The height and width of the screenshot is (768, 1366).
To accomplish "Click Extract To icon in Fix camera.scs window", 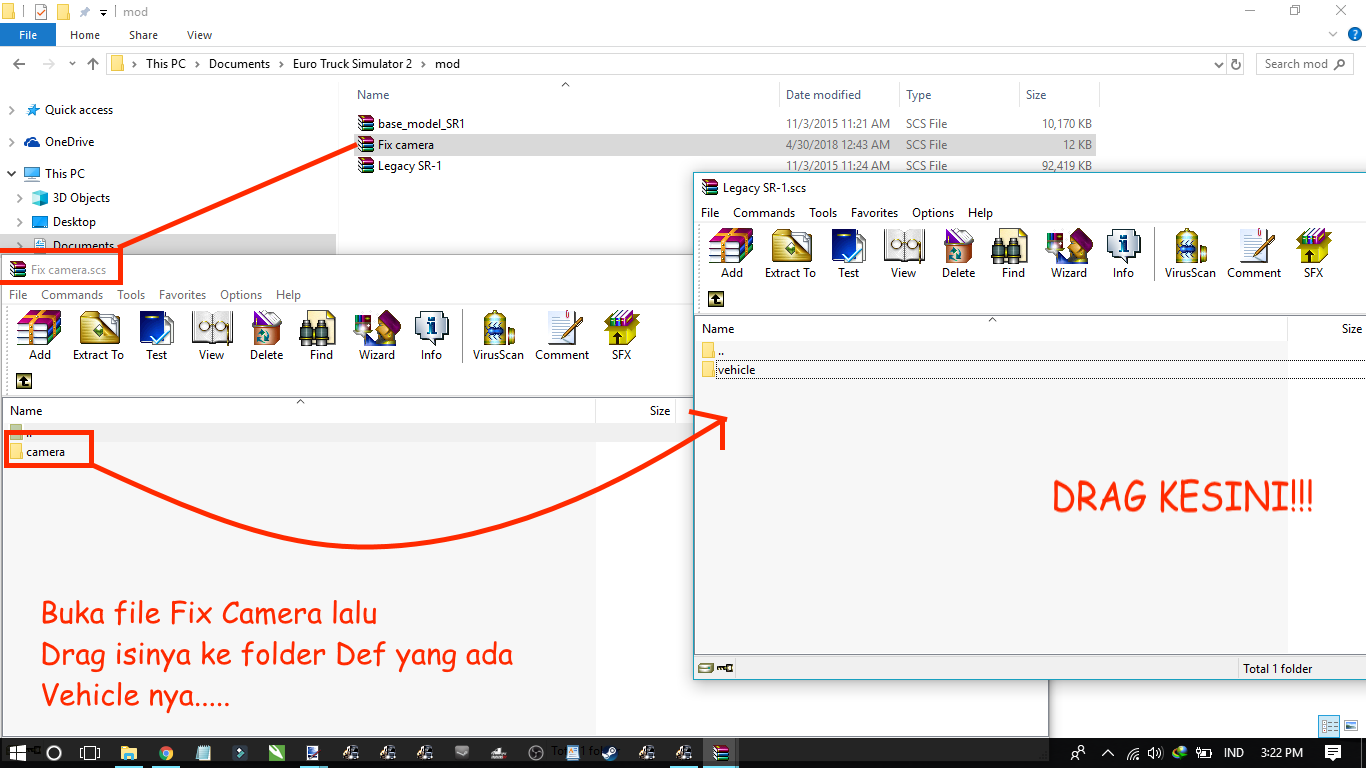I will (x=98, y=335).
